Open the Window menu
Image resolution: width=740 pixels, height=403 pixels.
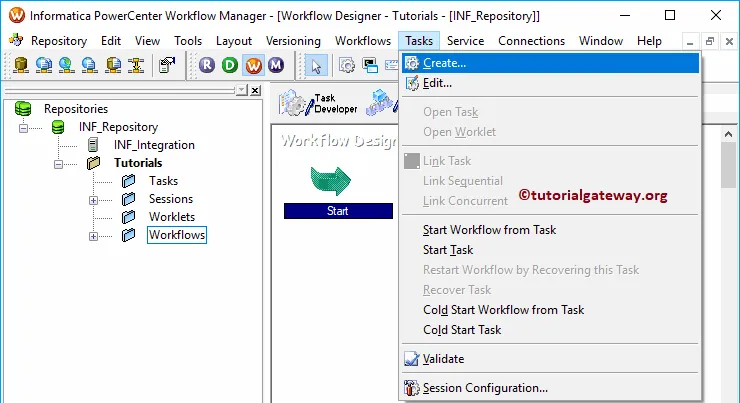[x=601, y=41]
